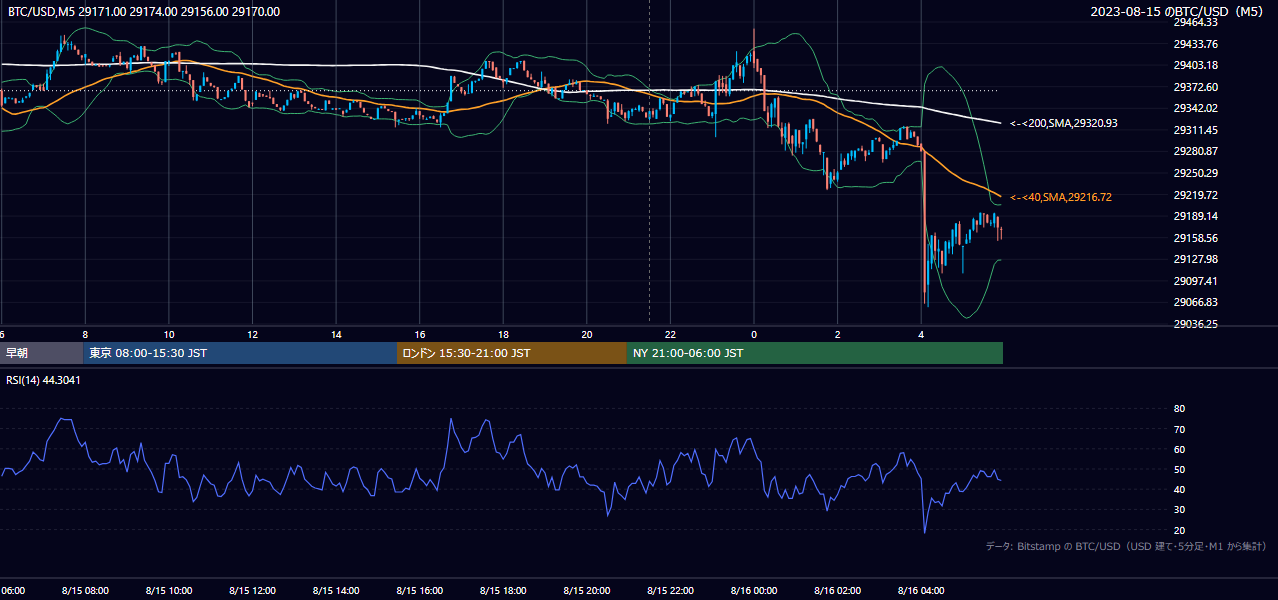Click the 8/15 14:00 date axis label
The width and height of the screenshot is (1278, 600).
click(x=336, y=590)
